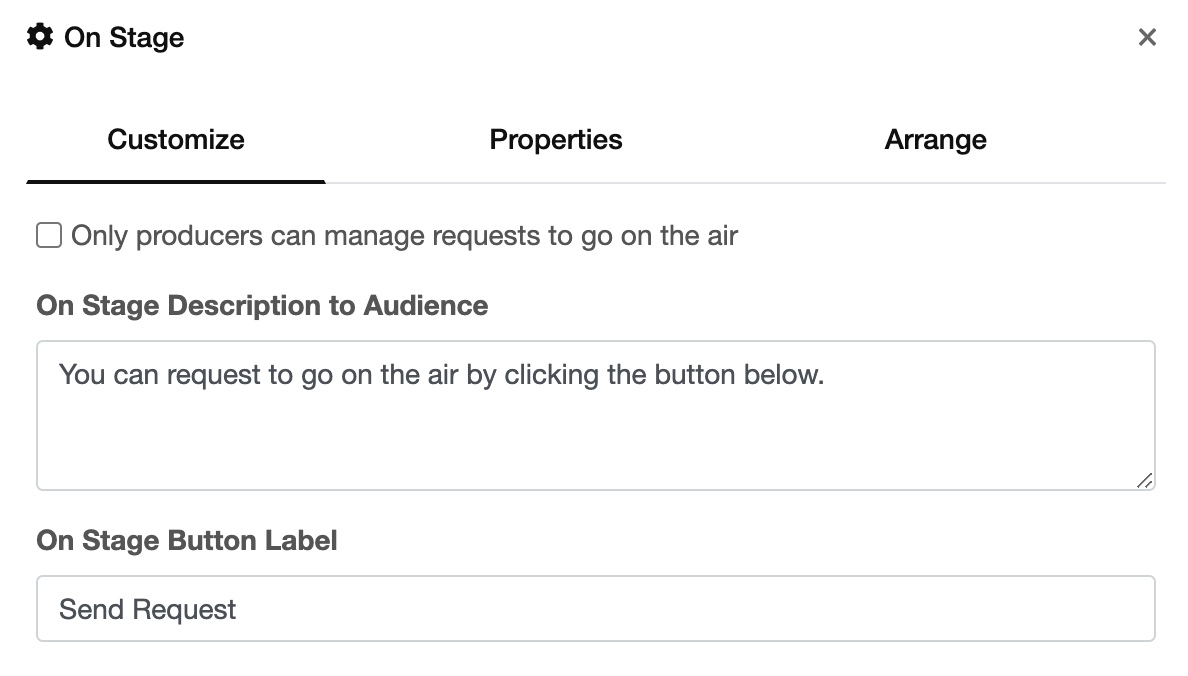Close the On Stage settings panel

(1147, 38)
